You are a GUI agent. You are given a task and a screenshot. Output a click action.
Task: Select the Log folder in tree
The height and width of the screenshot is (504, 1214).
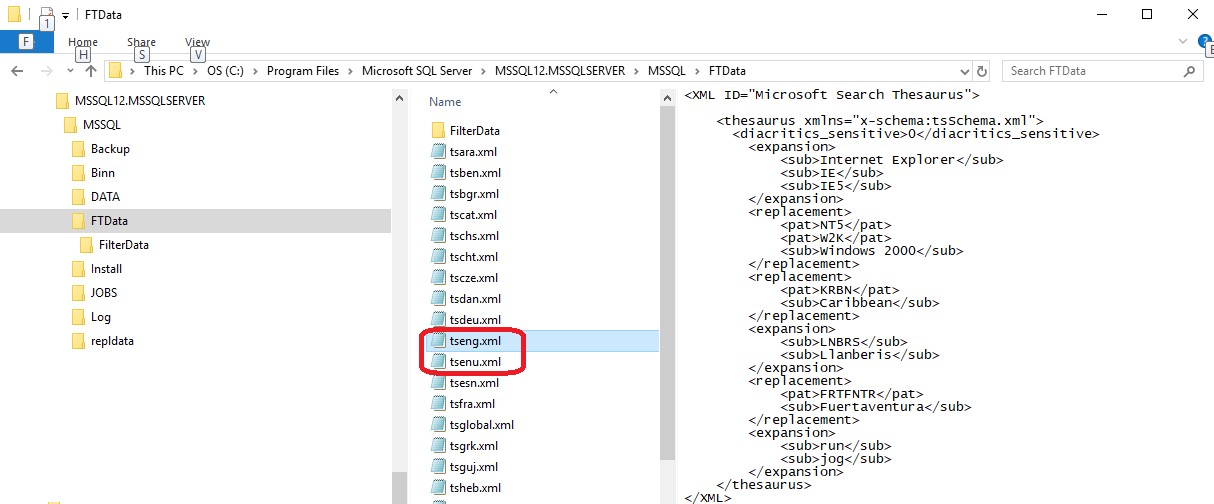(x=101, y=317)
